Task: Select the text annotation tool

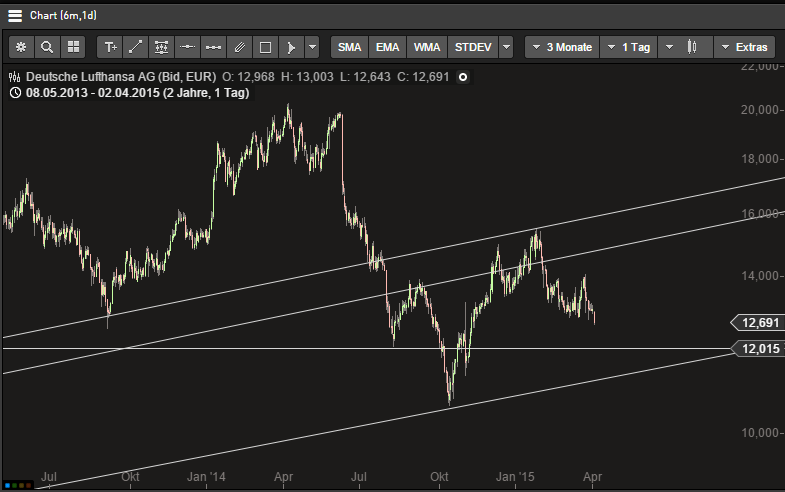Action: point(110,47)
